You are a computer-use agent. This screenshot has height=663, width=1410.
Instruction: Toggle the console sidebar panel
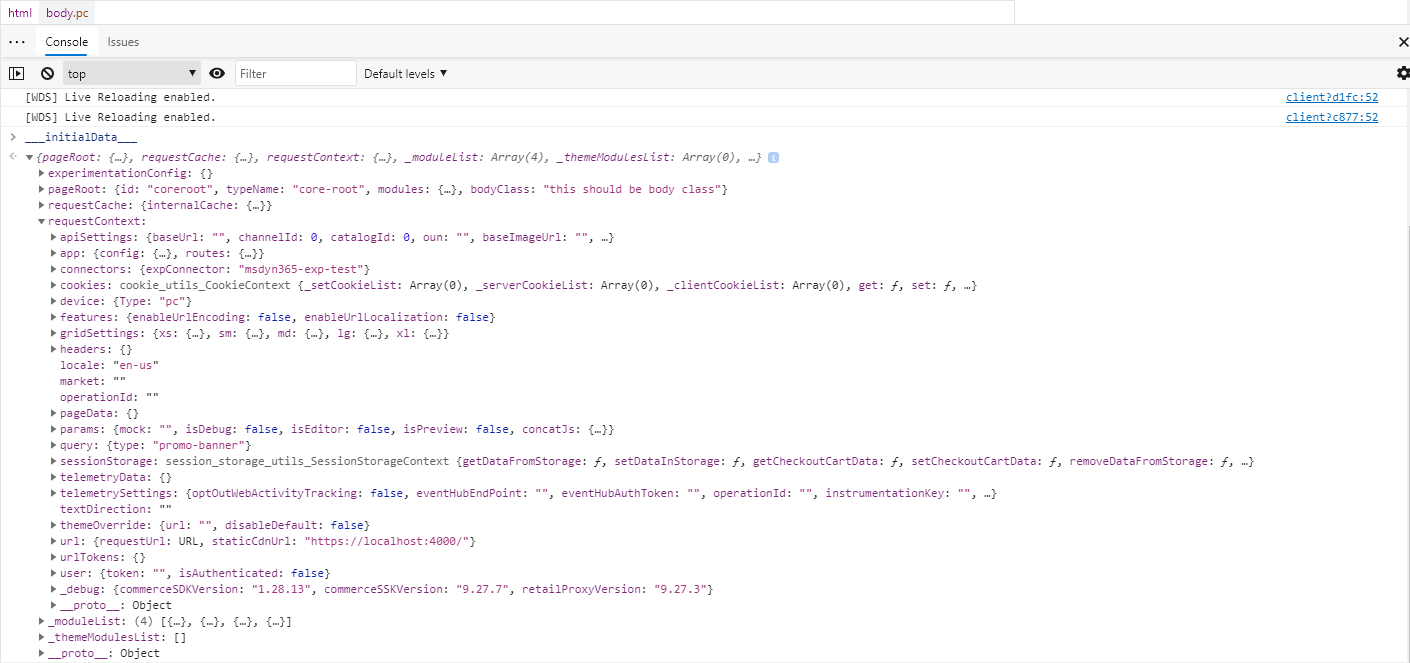[x=16, y=73]
